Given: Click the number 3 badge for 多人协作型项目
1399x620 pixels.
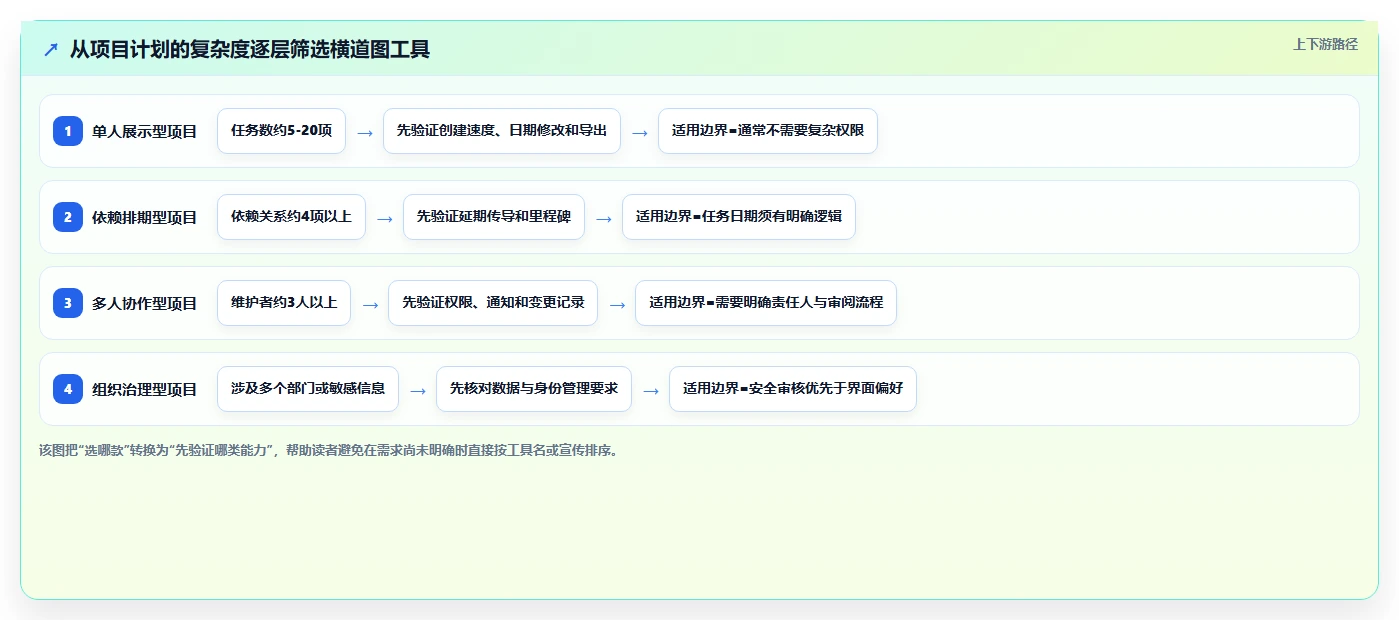Looking at the screenshot, I should click(68, 303).
